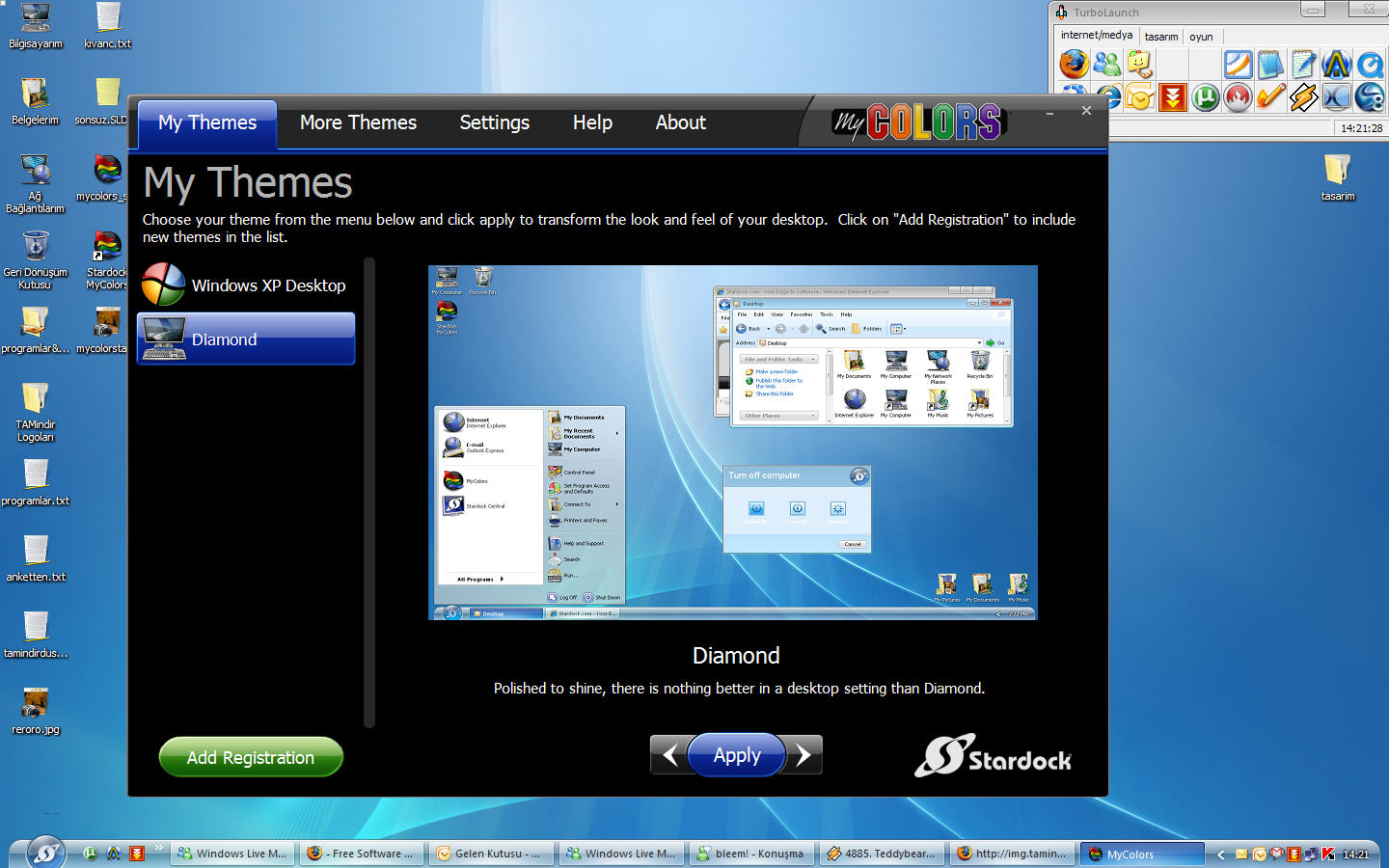Expand the quick launch overflow chevron
The width and height of the screenshot is (1389, 868).
point(159,849)
